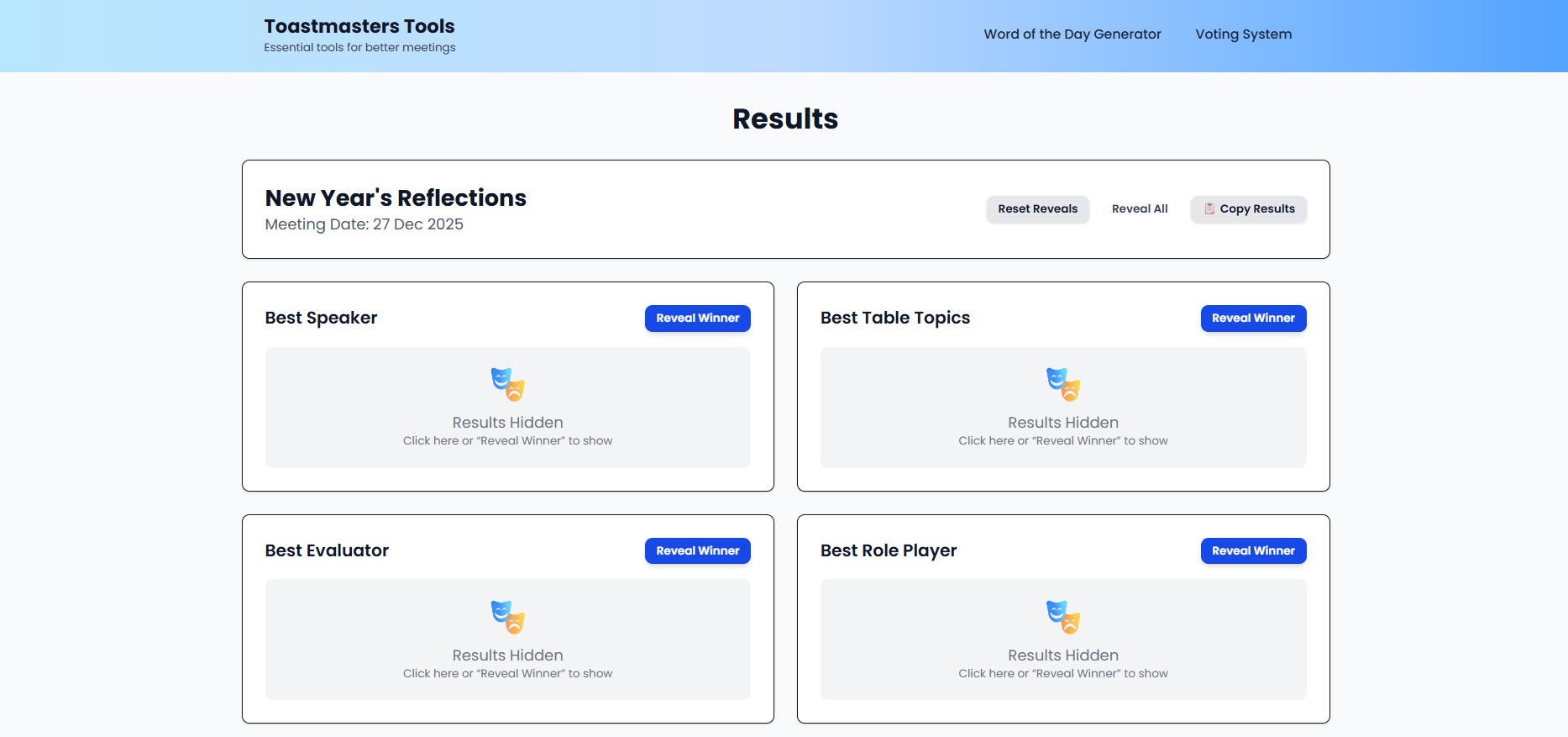
Task: Click Reveal All to show every winner
Action: [x=1139, y=209]
